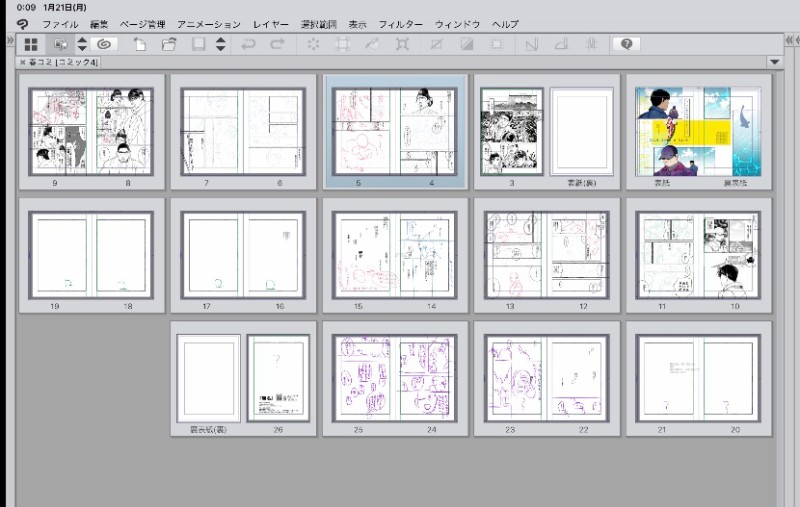Open the 編集 menu
Viewport: 800px width, 507px height.
coord(99,24)
